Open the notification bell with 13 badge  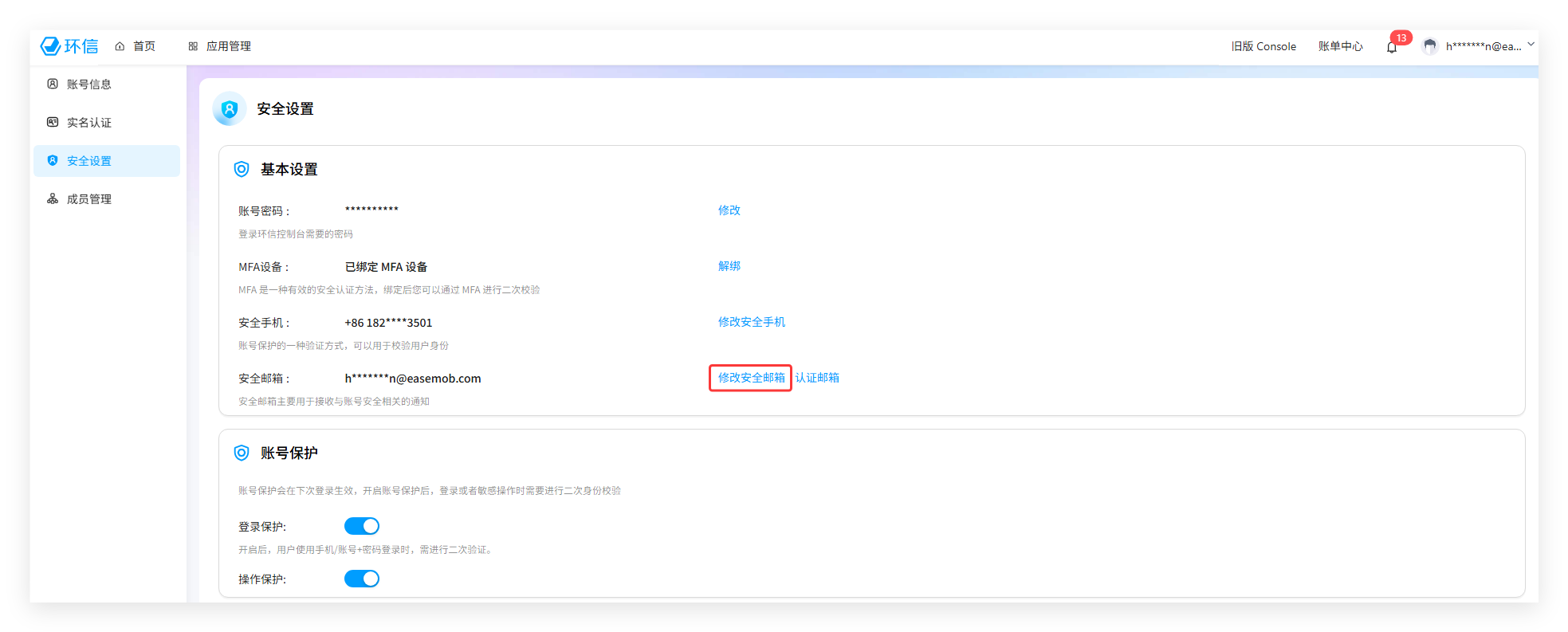[1392, 47]
